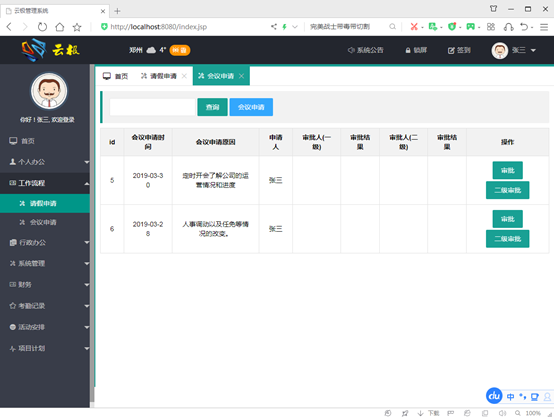Close the 会议申请 tab

(x=241, y=76)
